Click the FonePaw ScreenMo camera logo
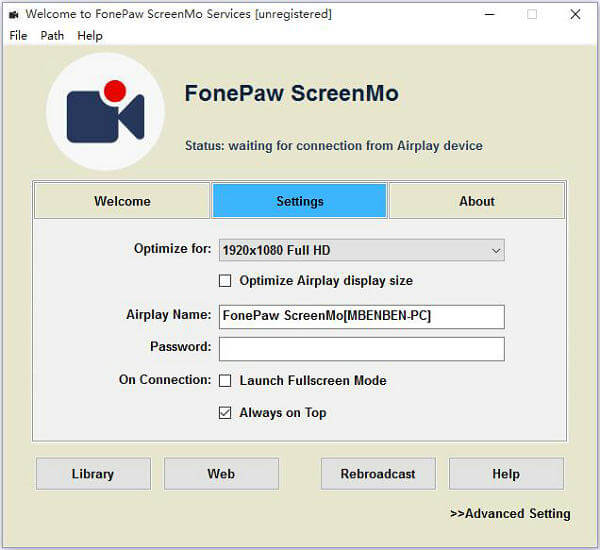600x550 pixels. point(106,111)
